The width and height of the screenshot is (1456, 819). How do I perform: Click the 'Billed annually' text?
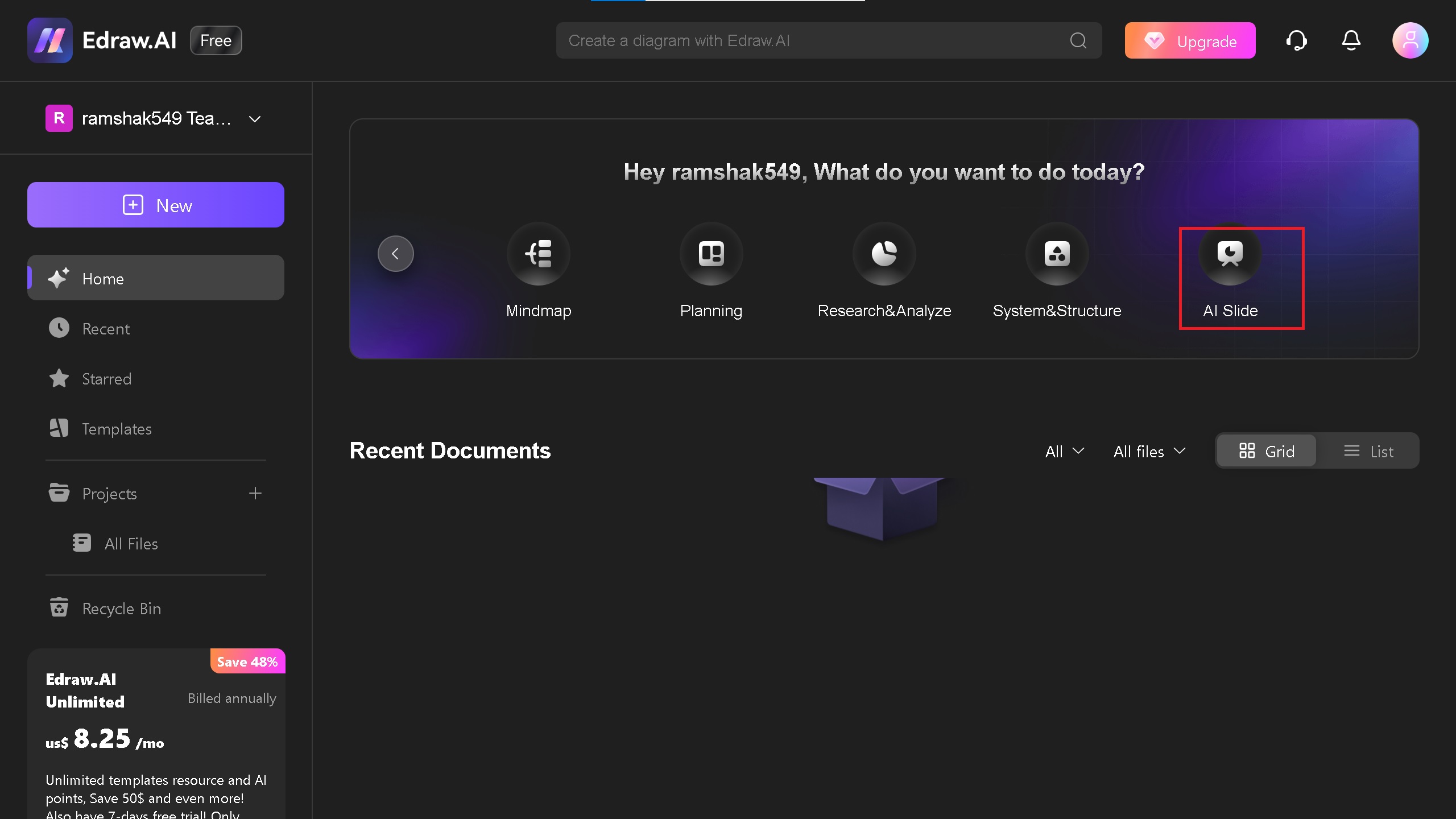pyautogui.click(x=232, y=698)
